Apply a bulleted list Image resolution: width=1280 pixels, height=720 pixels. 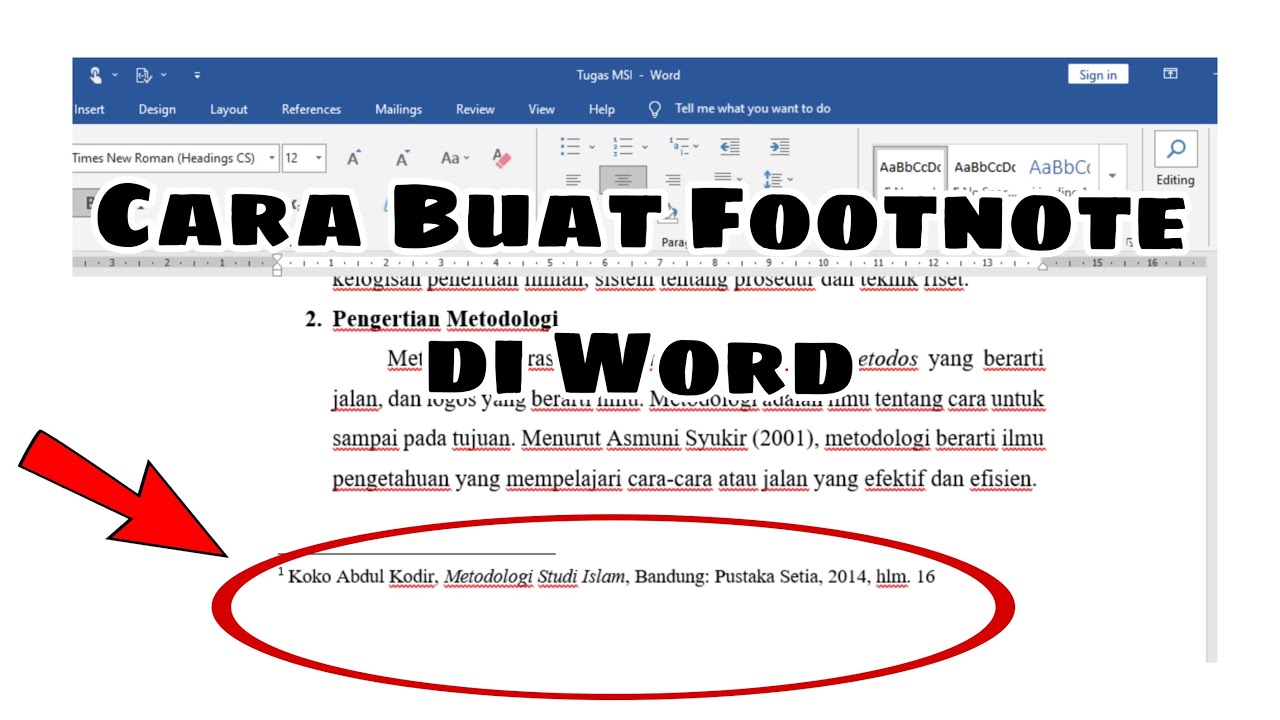pos(571,147)
